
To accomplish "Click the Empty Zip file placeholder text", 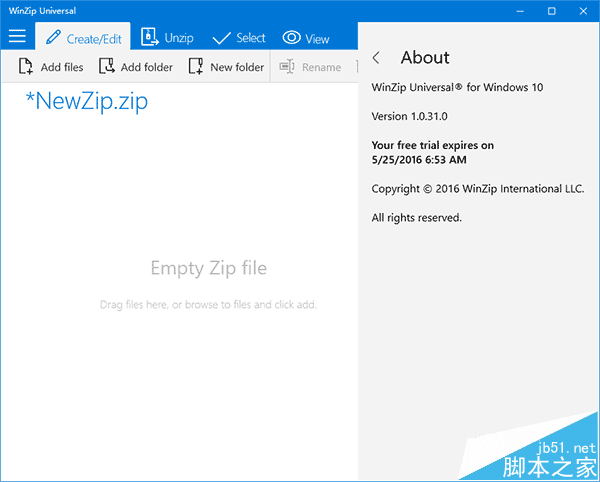I will tap(209, 268).
